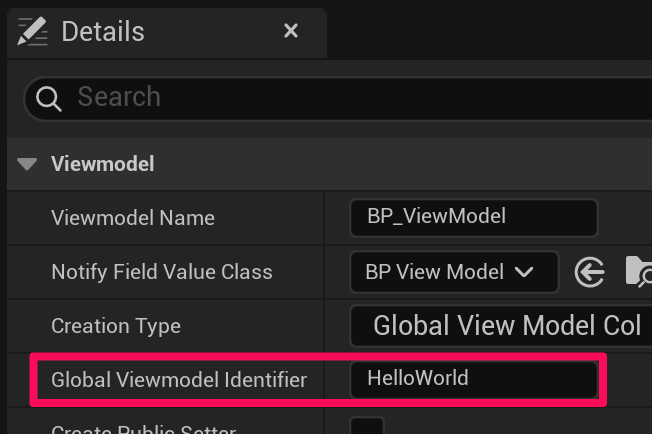Click the chevron on BP View Model dropdown

(522, 271)
